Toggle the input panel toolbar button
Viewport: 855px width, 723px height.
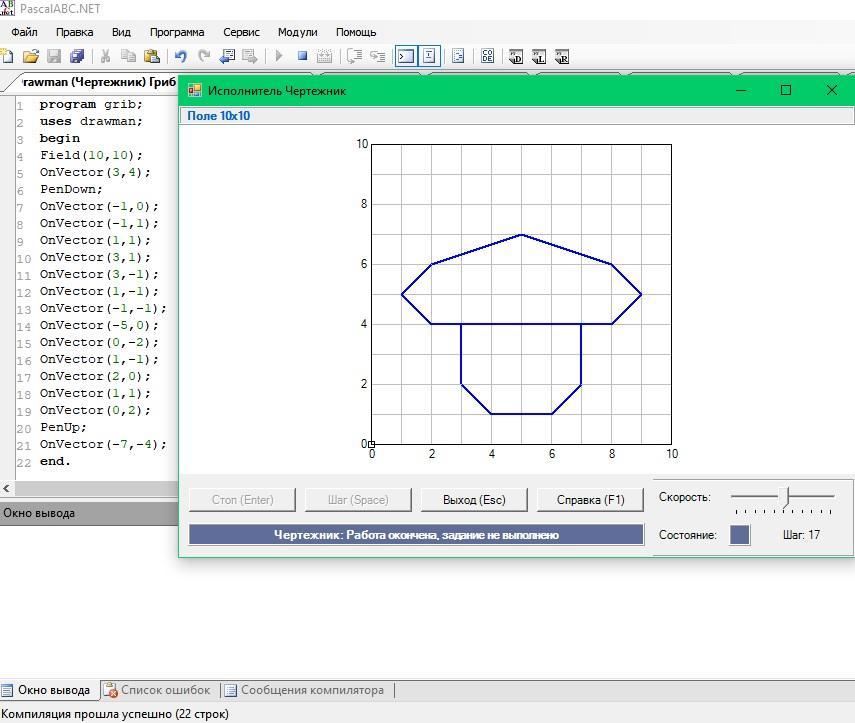[x=429, y=57]
